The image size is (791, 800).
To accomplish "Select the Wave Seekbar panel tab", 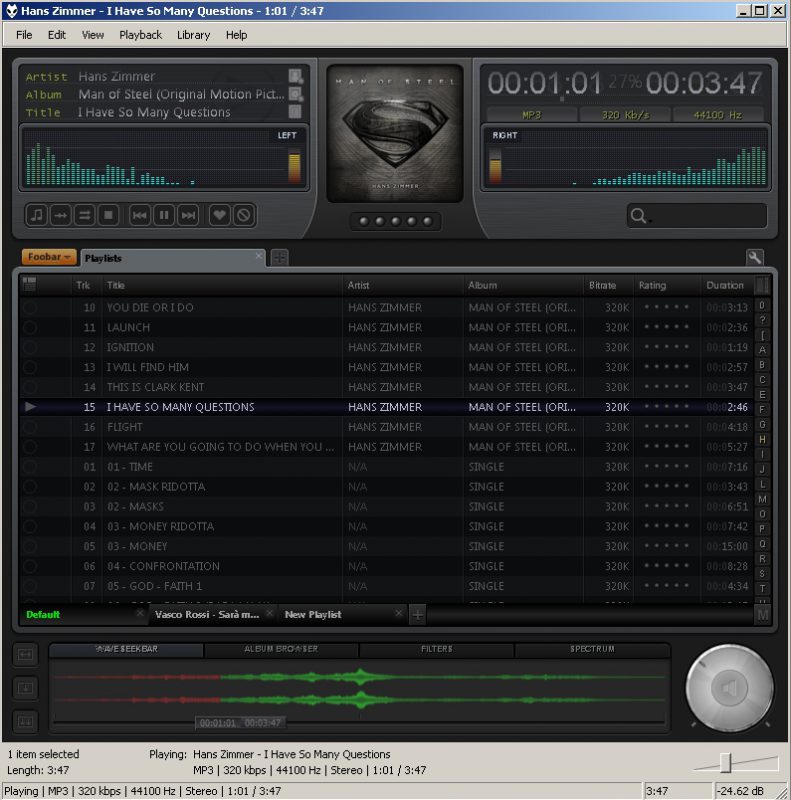I will [x=127, y=649].
